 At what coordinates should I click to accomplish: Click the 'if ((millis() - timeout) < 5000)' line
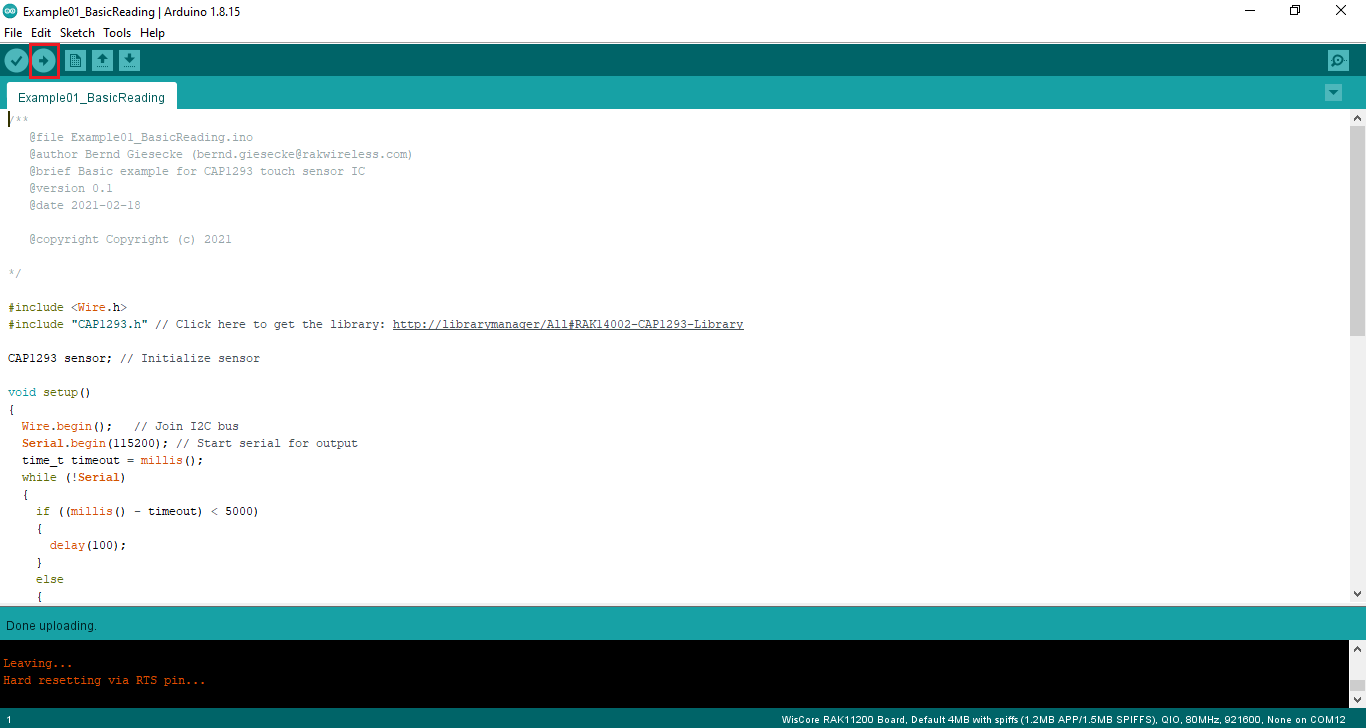pos(147,511)
